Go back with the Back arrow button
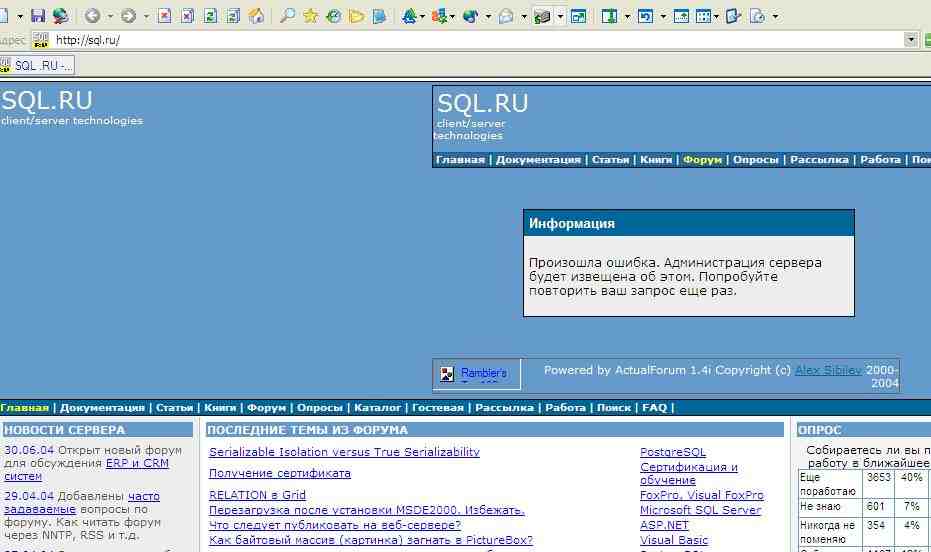The height and width of the screenshot is (552, 931). pyautogui.click(x=92, y=16)
